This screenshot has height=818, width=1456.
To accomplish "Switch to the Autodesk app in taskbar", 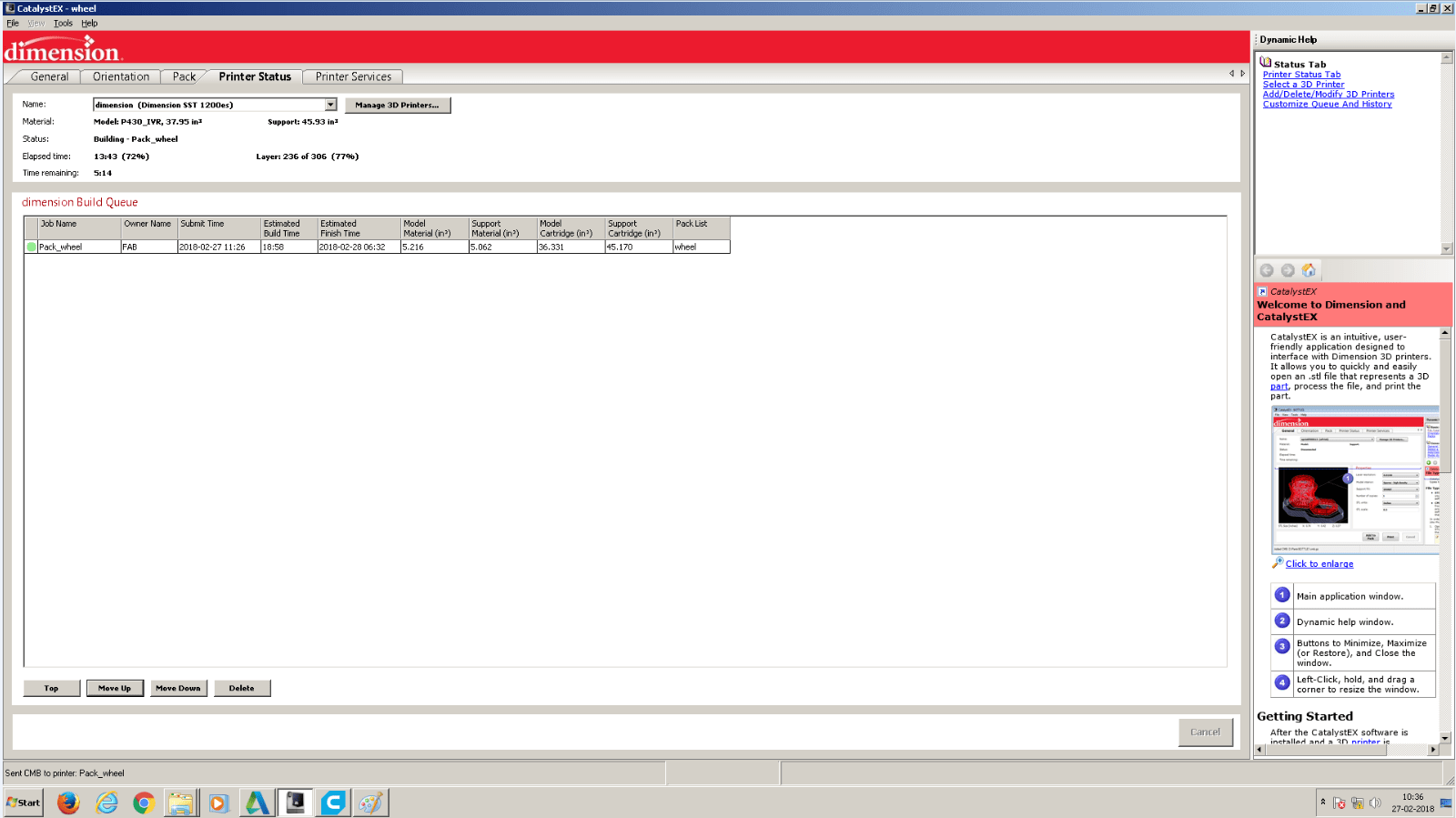I will pyautogui.click(x=257, y=803).
